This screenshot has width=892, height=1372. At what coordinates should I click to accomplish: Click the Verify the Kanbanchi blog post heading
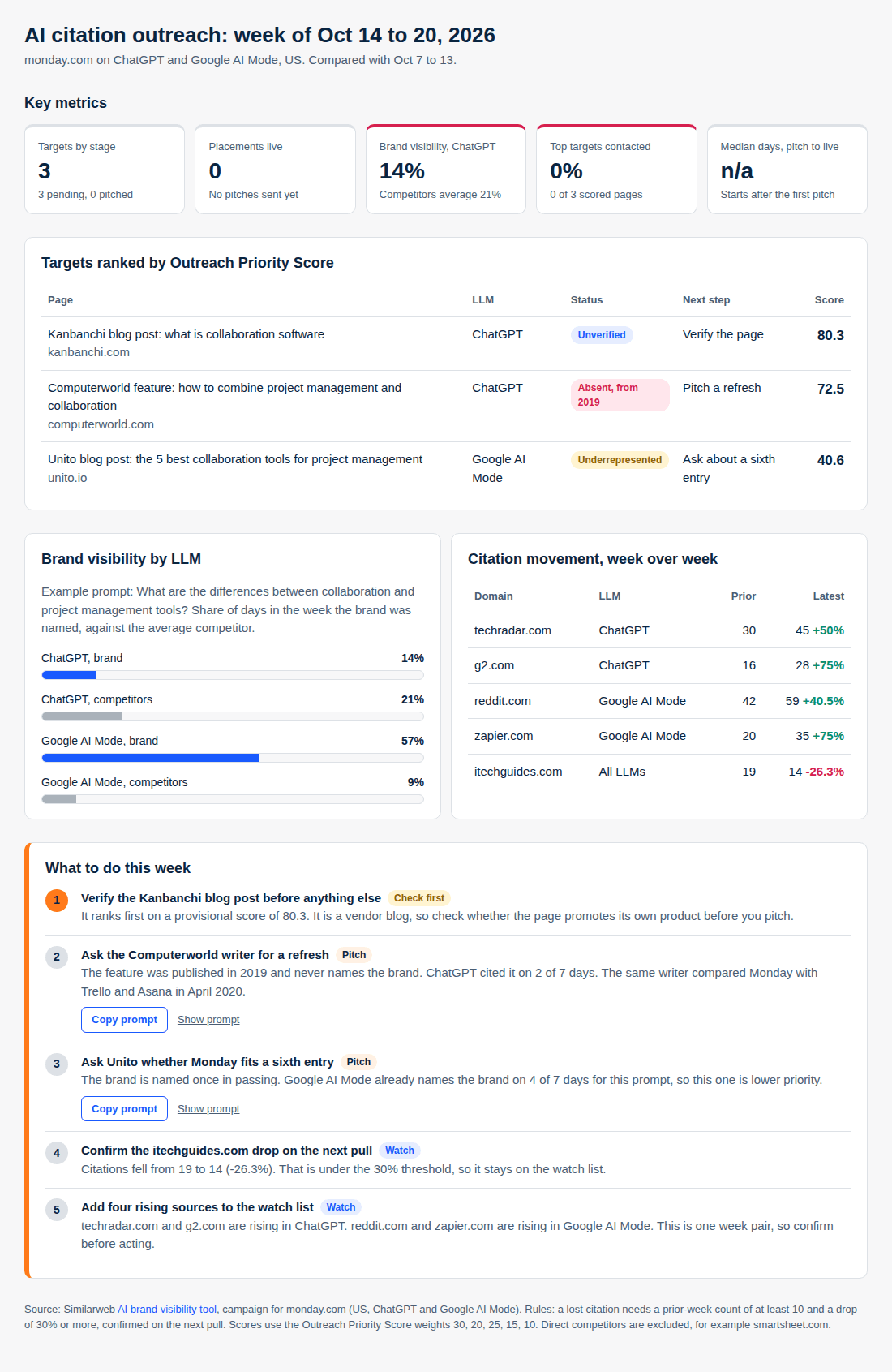coord(231,898)
